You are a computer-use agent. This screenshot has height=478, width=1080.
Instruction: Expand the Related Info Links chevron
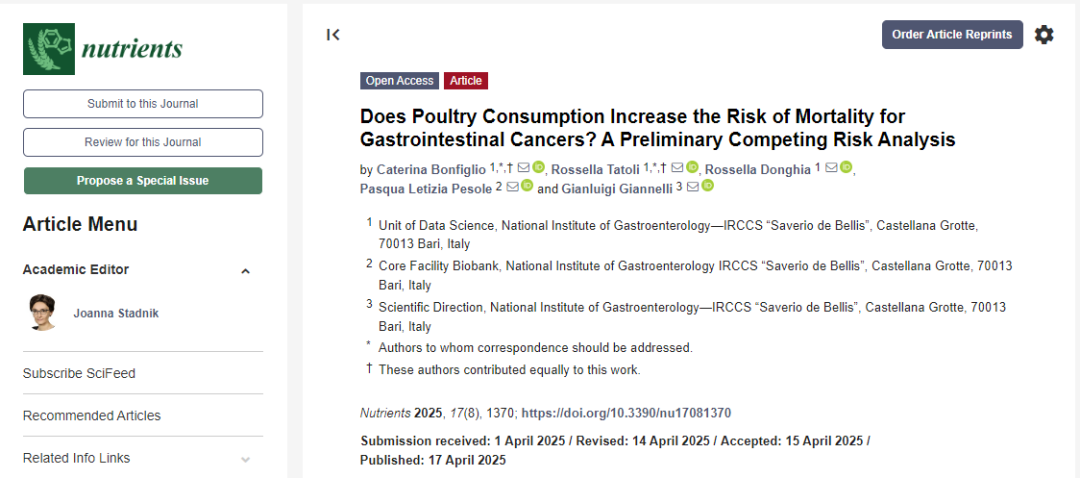click(245, 459)
